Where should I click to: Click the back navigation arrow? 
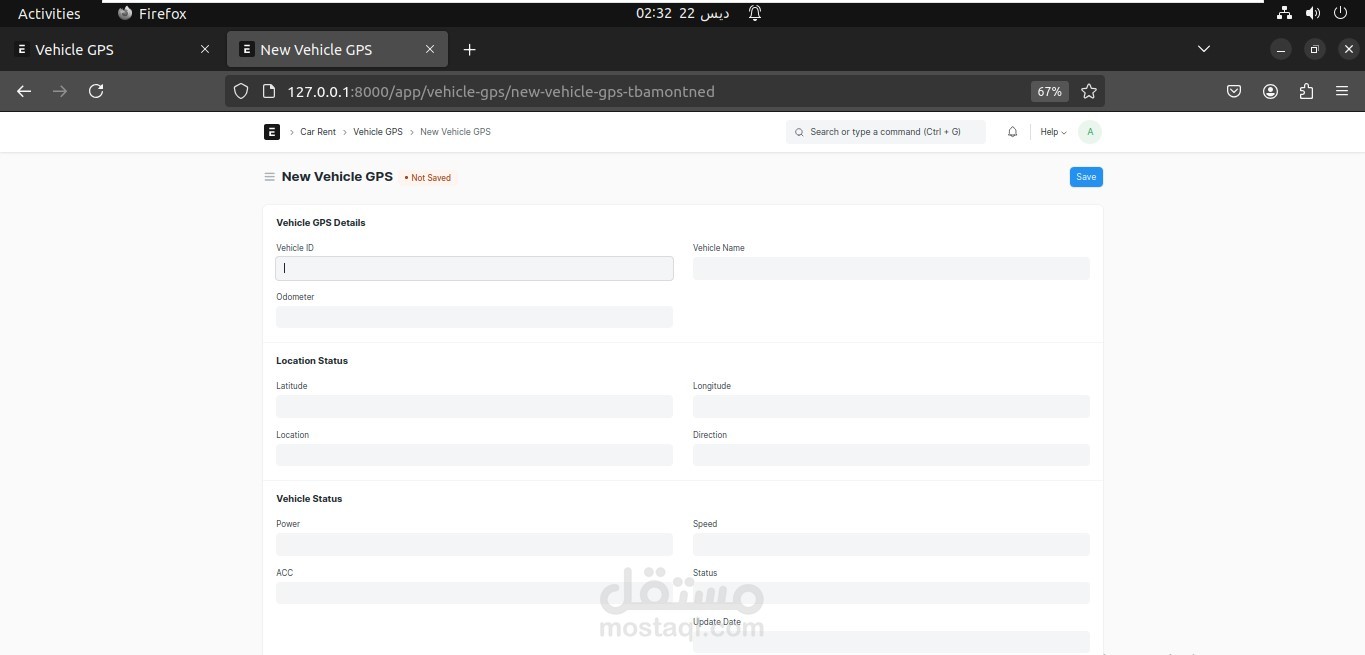pos(24,91)
